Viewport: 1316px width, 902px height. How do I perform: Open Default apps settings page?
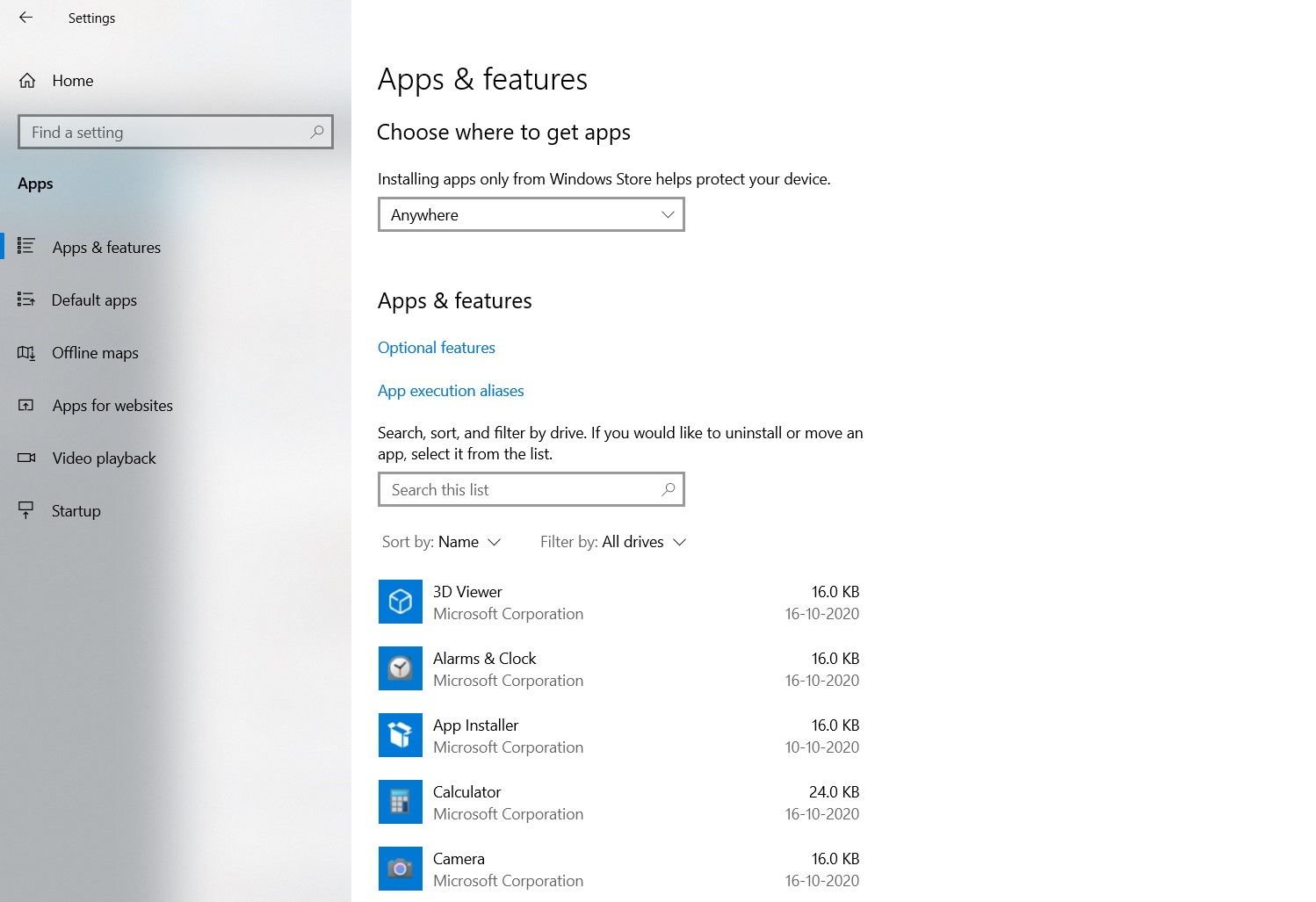[x=94, y=300]
